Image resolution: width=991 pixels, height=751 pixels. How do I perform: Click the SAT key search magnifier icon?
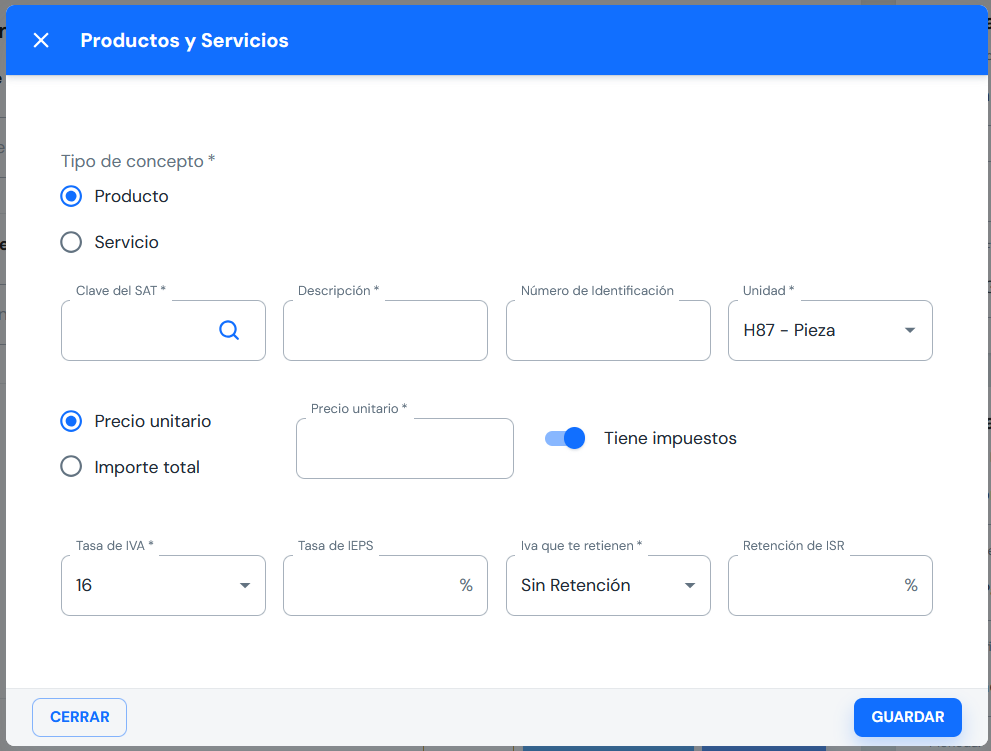(x=229, y=330)
